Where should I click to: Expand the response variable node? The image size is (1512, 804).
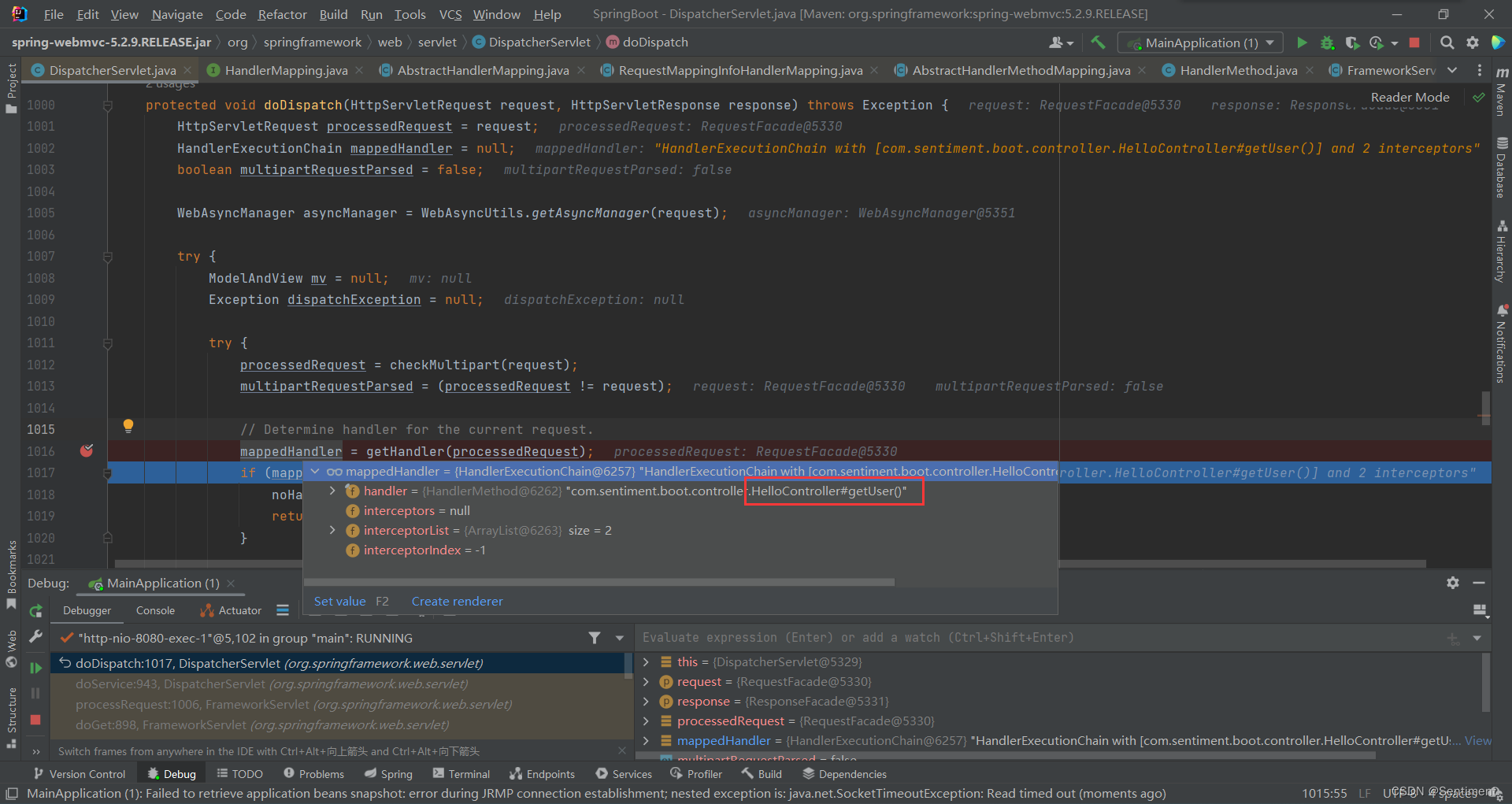coord(646,701)
